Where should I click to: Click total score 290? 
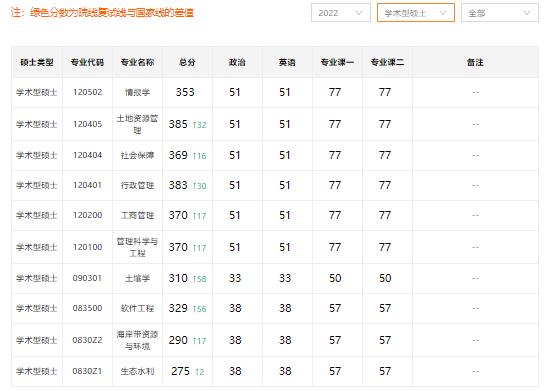[x=178, y=340]
